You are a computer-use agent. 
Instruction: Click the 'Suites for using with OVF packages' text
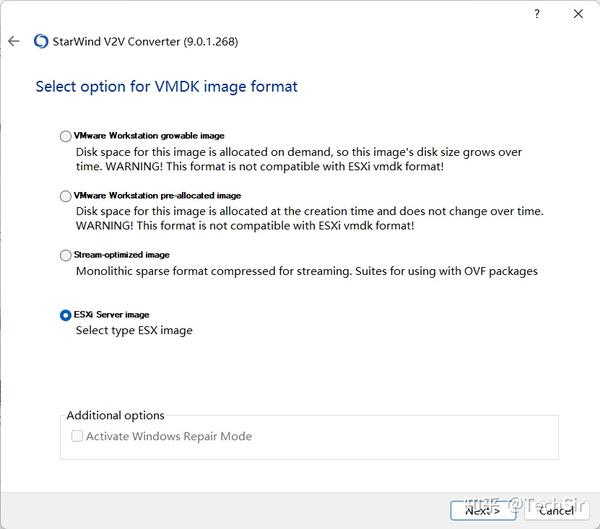point(452,271)
